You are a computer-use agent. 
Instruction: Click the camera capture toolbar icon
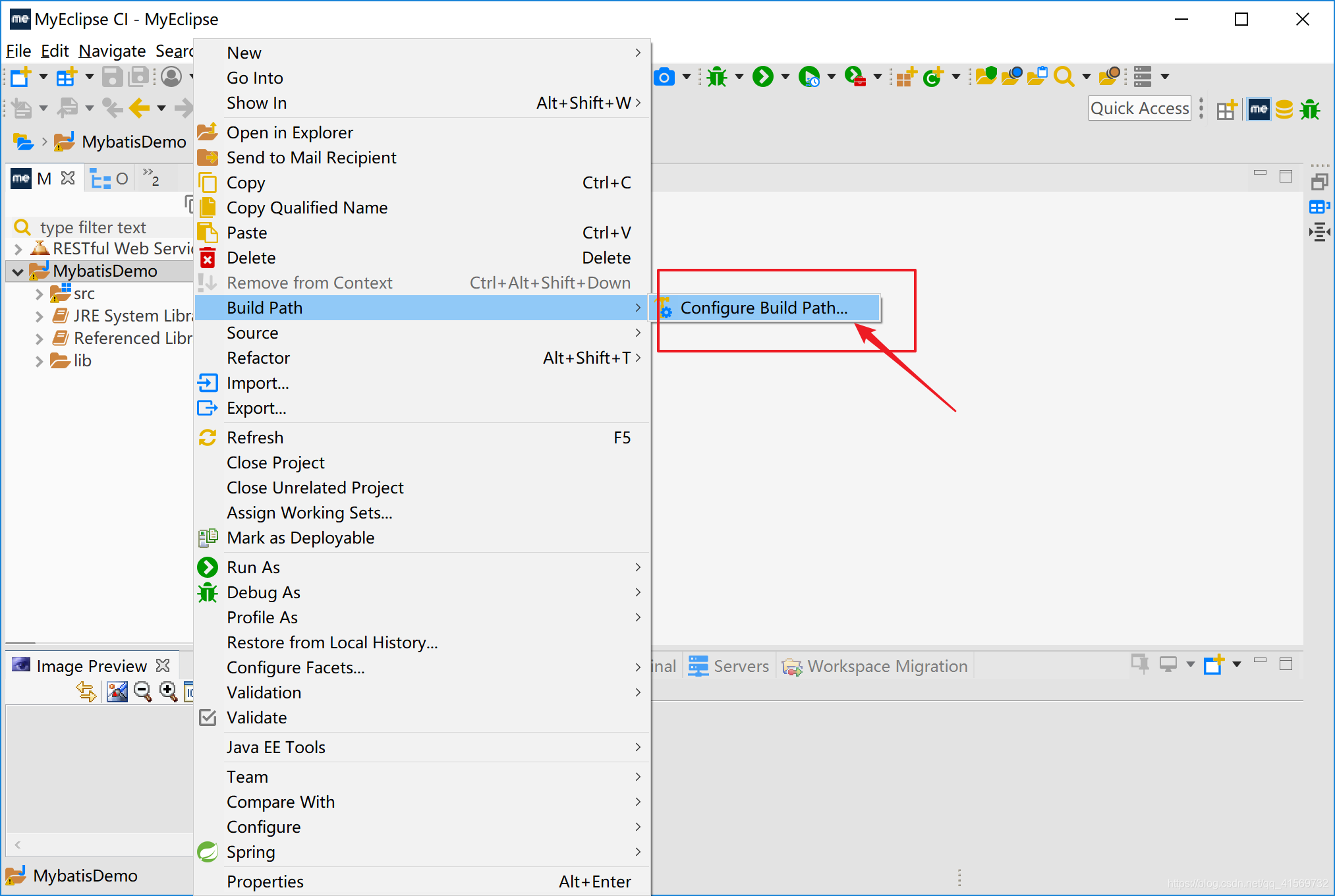point(664,77)
